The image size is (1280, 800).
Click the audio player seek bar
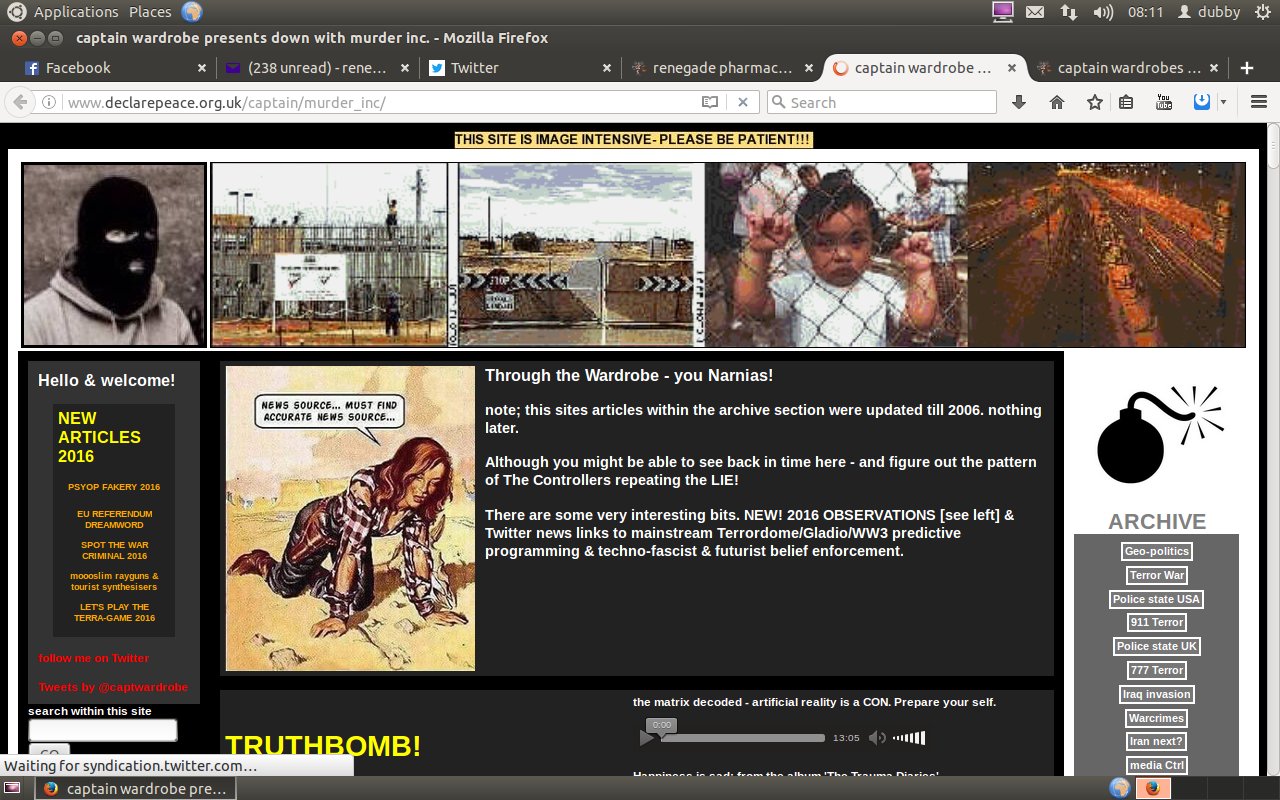coord(743,738)
